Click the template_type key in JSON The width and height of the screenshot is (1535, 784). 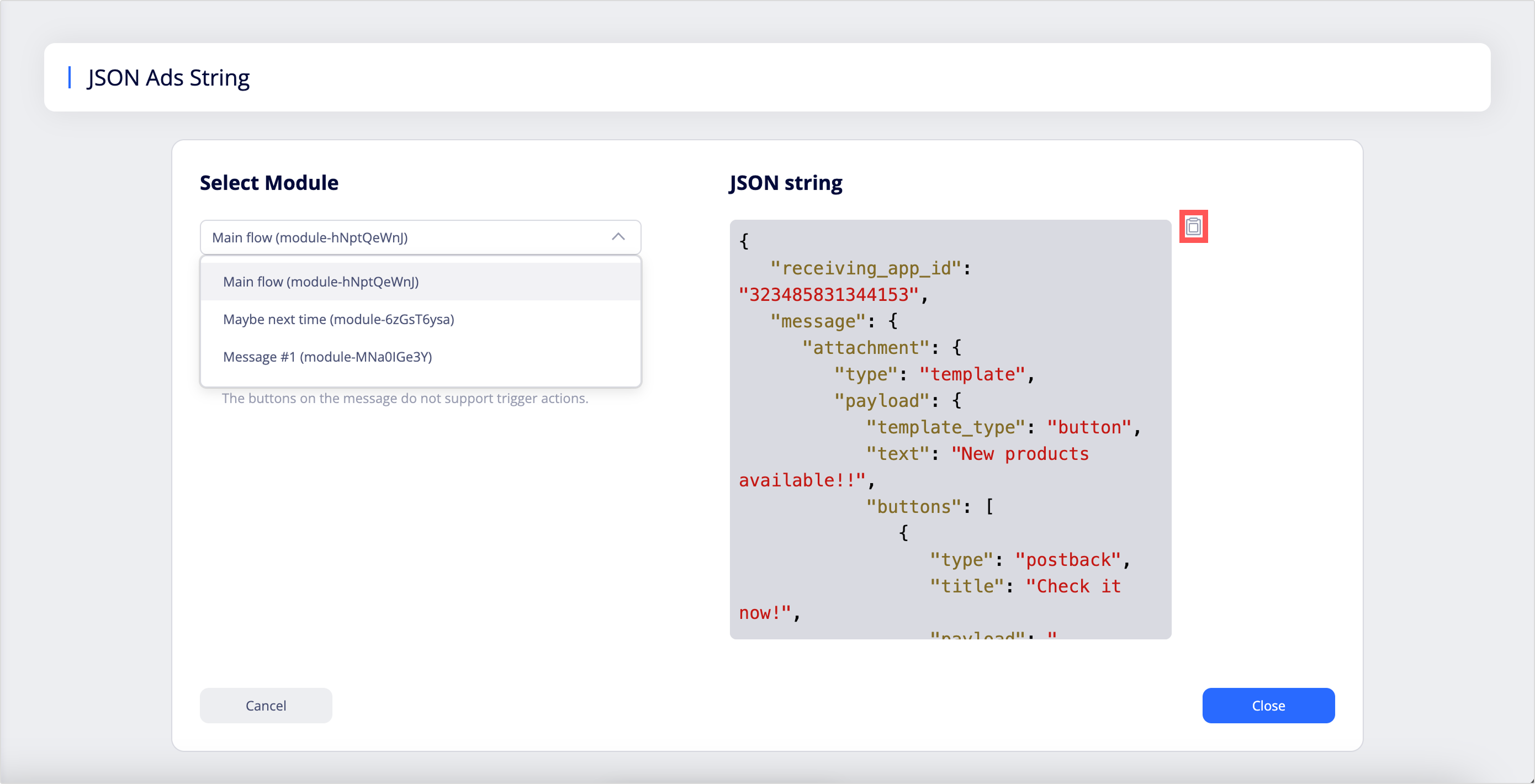pos(945,427)
